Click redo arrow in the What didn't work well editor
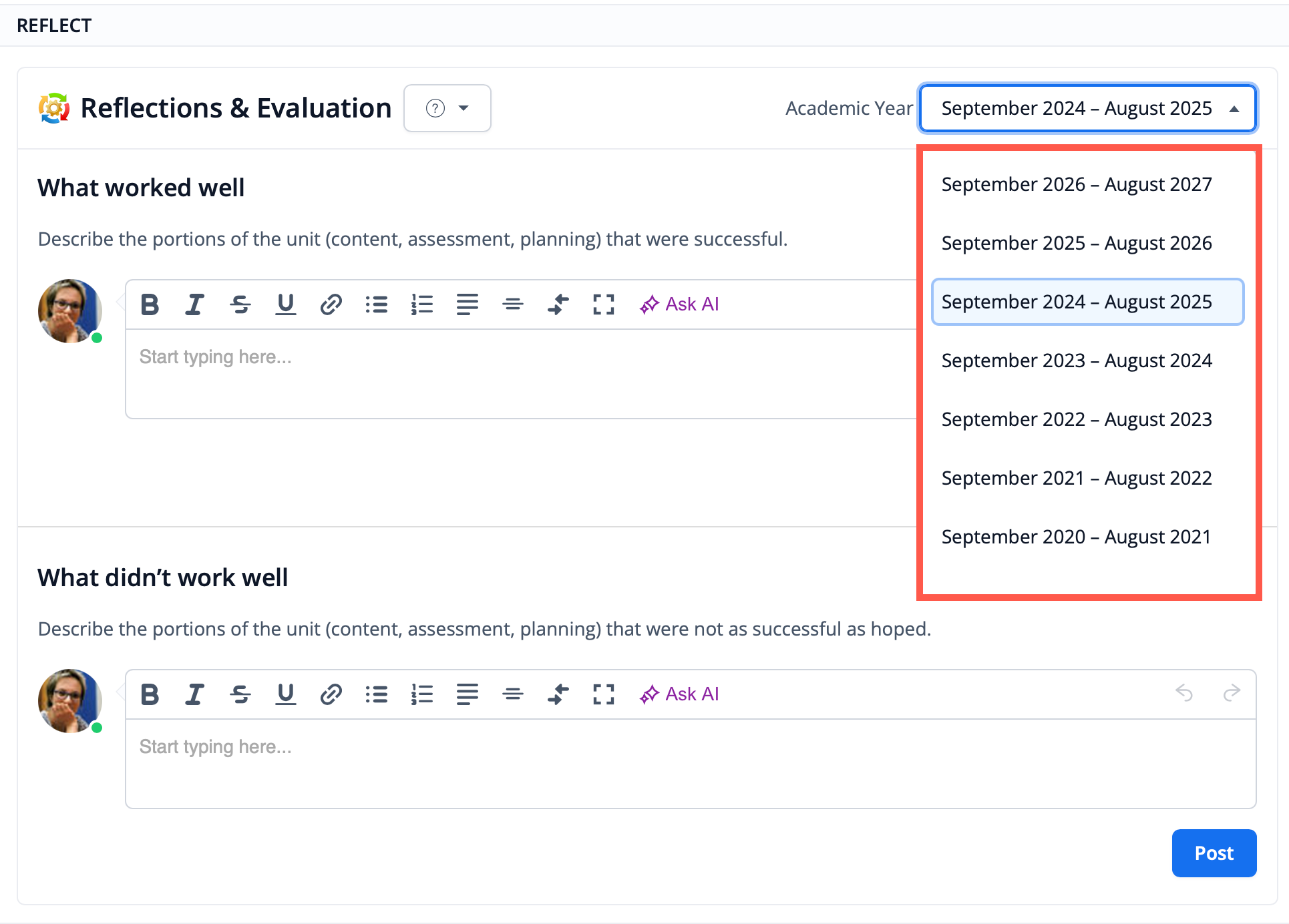This screenshot has width=1289, height=924. click(1232, 693)
